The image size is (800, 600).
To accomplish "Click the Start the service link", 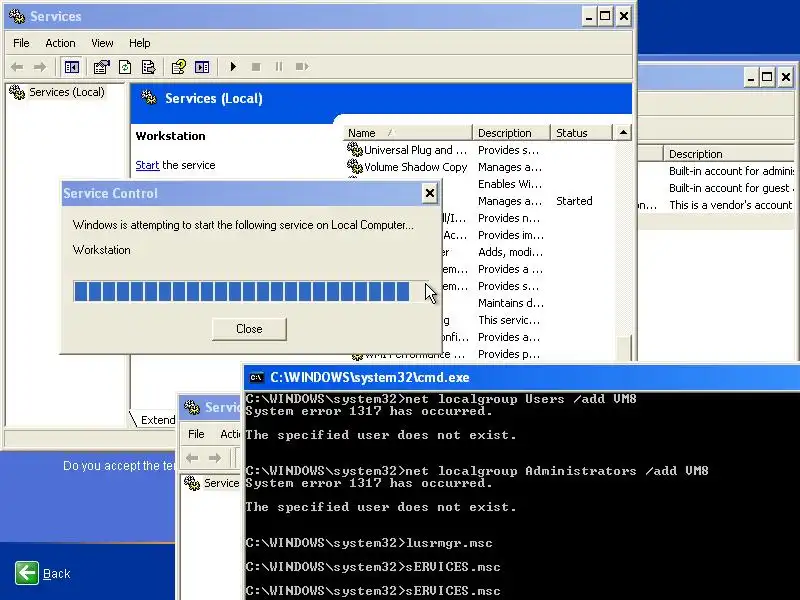I will pyautogui.click(x=147, y=165).
